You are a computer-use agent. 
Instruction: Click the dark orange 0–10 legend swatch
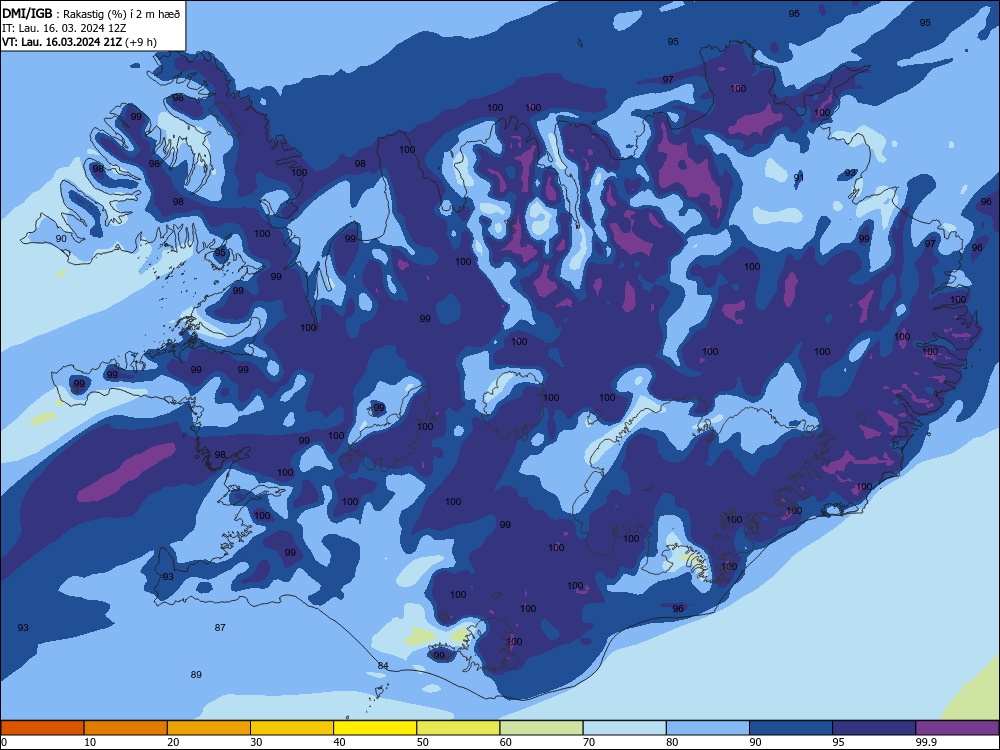42,728
